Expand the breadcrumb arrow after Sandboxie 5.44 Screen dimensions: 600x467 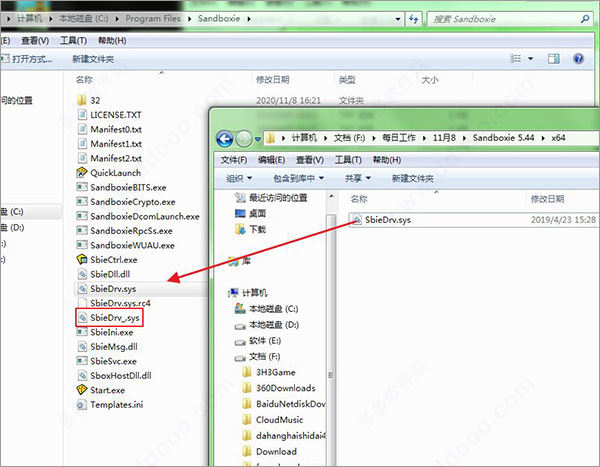point(543,138)
